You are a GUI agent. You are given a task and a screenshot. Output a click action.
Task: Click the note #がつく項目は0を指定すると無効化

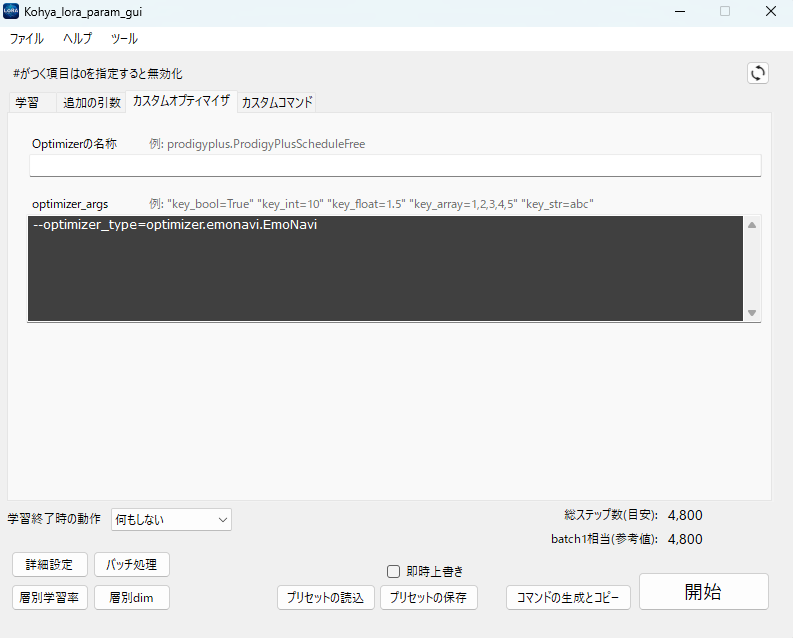98,74
